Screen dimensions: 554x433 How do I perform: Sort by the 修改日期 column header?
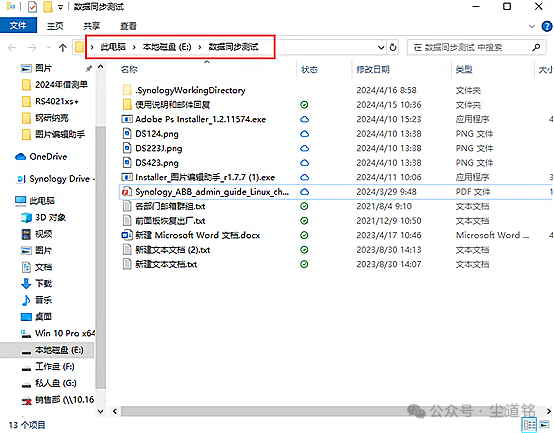point(373,70)
